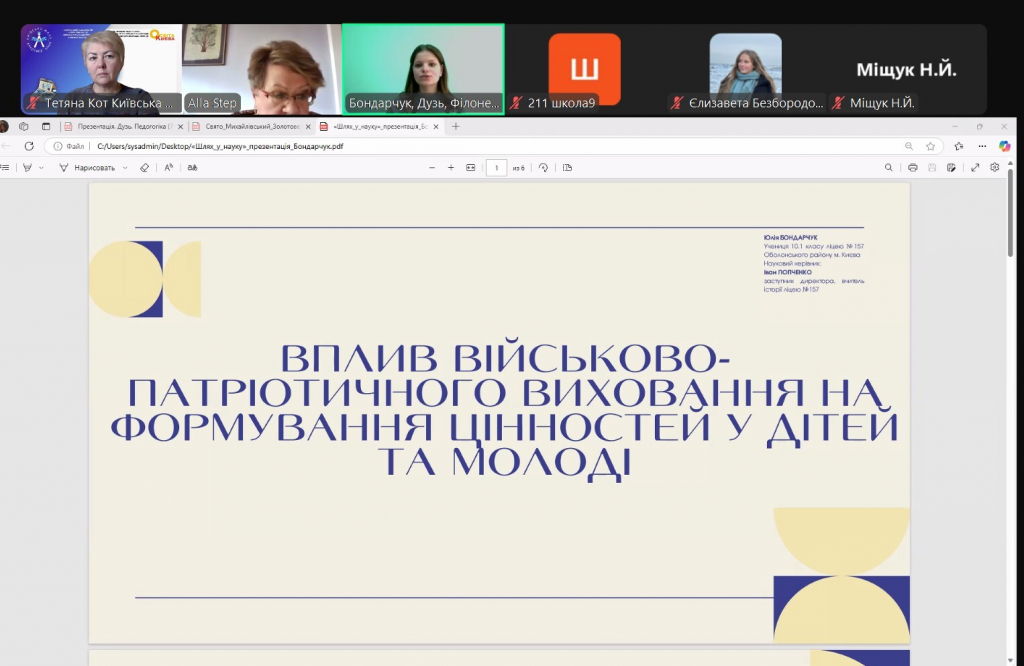This screenshot has height=666, width=1024.
Task: Print the PDF document
Action: [912, 168]
